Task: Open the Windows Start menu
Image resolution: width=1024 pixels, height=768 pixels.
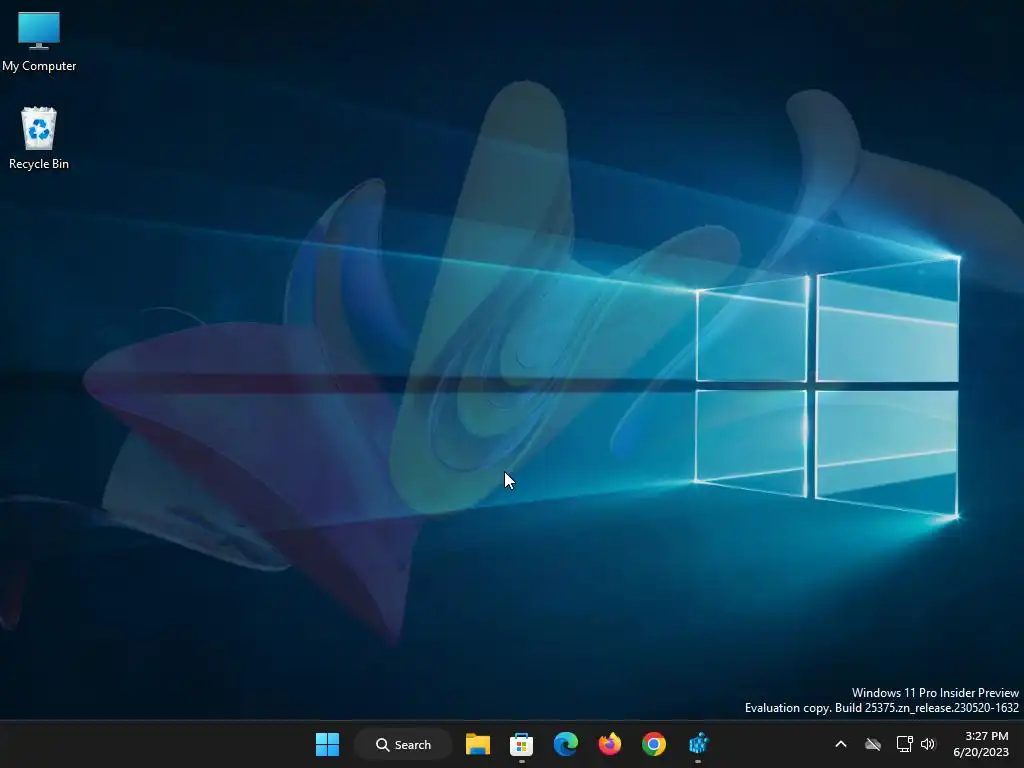Action: point(327,744)
